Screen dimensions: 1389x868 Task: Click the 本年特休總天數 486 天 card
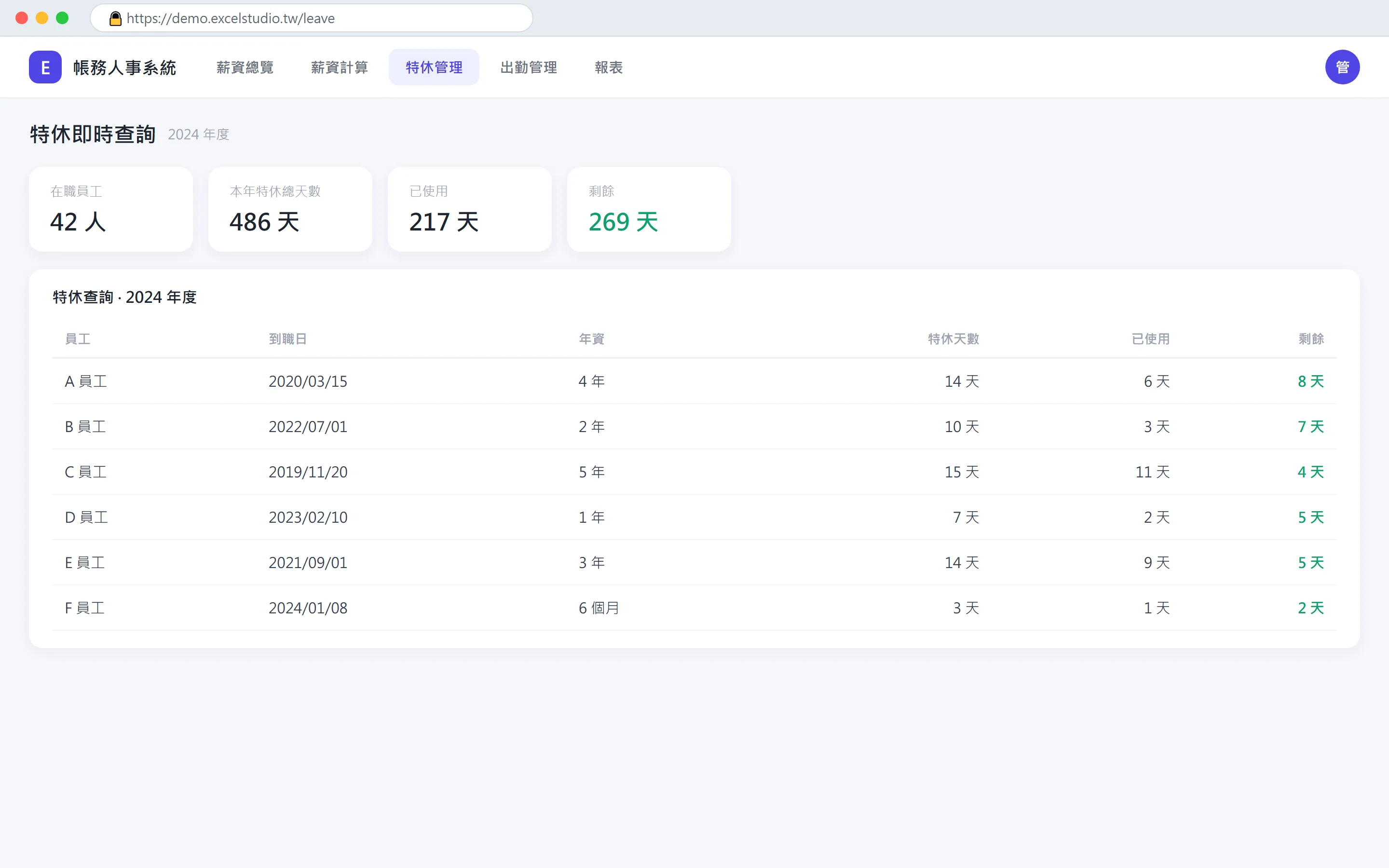pyautogui.click(x=290, y=209)
